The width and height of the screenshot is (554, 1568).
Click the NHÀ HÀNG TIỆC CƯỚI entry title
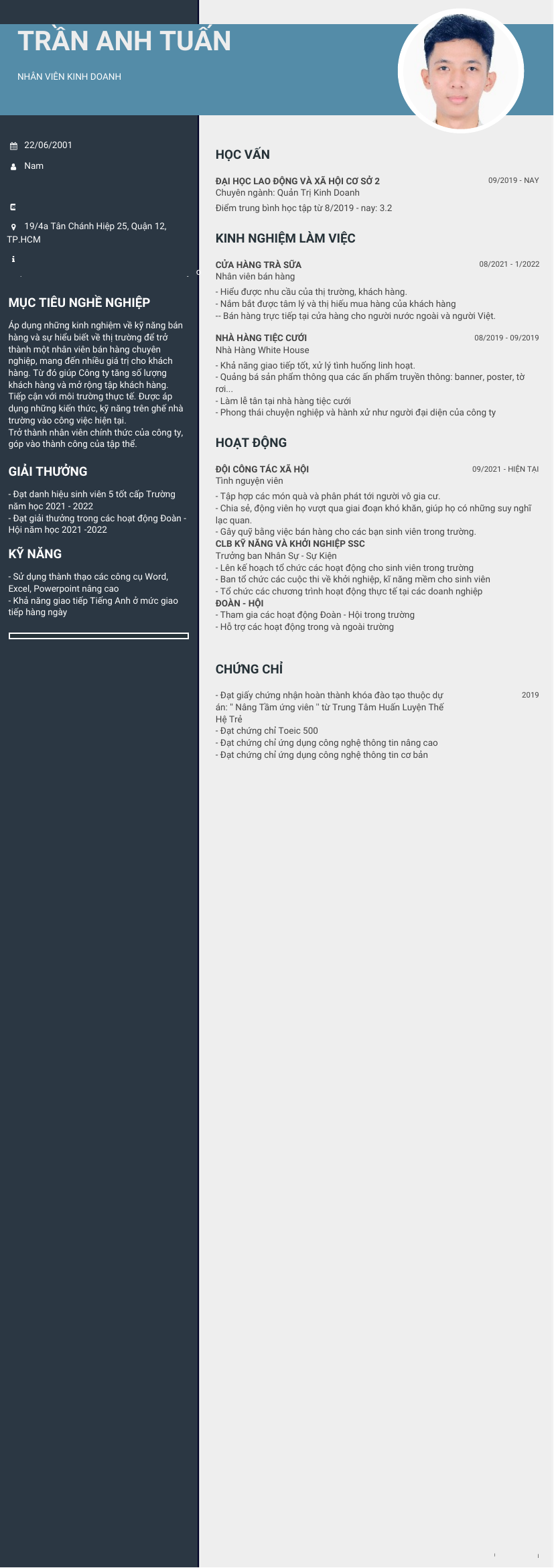(261, 338)
